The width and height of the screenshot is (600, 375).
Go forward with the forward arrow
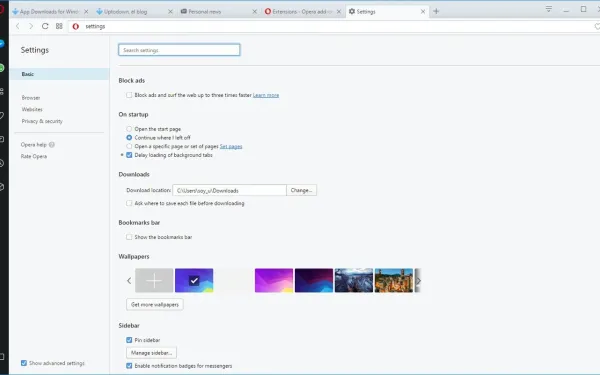(31, 26)
